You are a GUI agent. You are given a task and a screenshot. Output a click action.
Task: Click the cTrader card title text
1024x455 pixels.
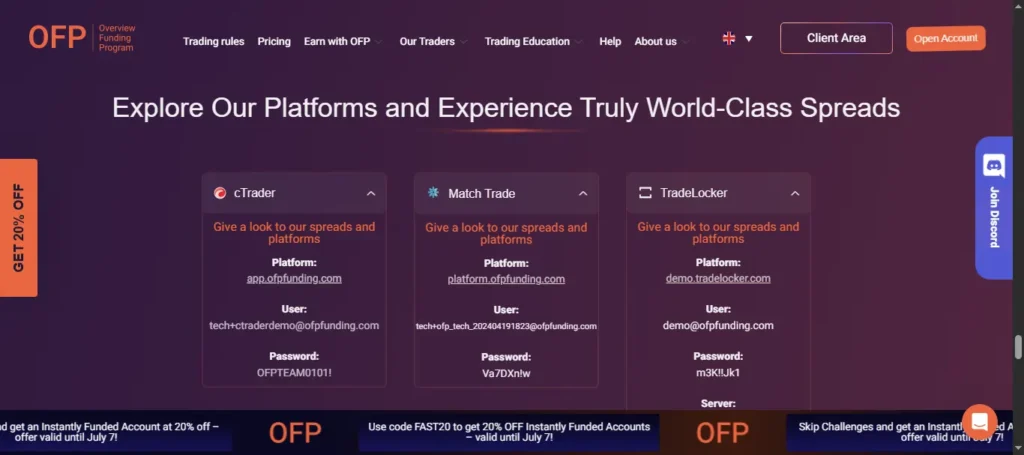[x=255, y=193]
